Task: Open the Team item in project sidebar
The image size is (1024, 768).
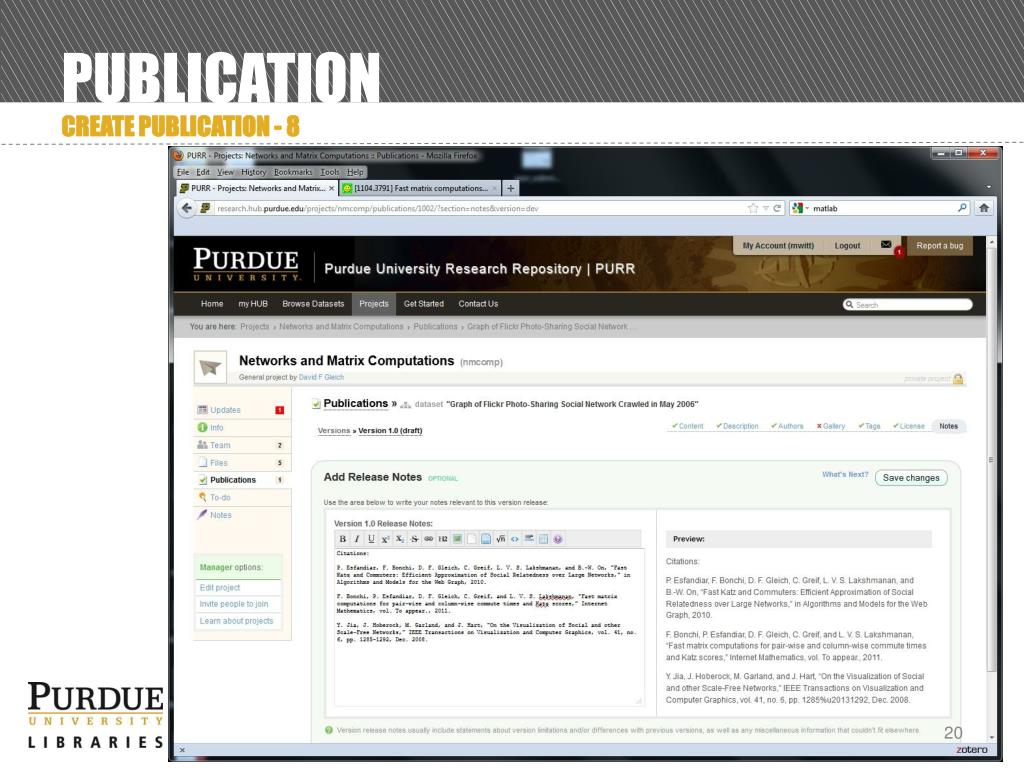Action: 242,445
